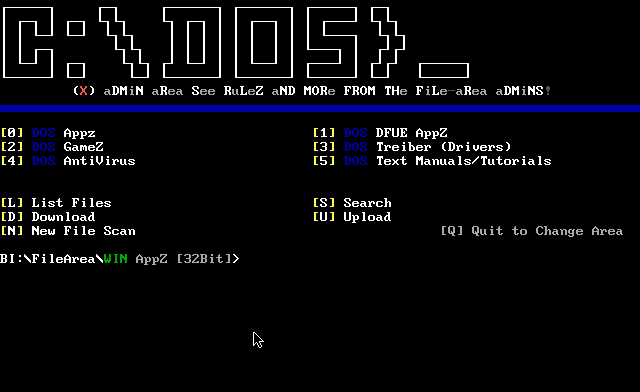Click the blinking underscore cursor in banner
Image resolution: width=640 pixels, height=392 pixels.
point(444,70)
